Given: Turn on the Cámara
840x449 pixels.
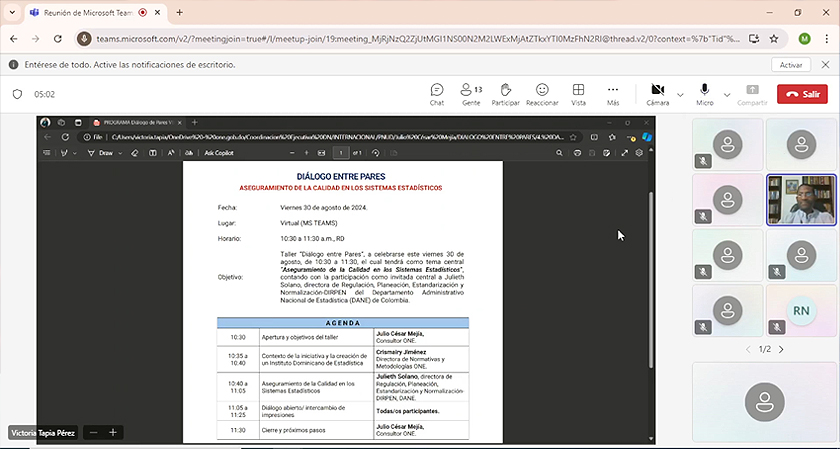Looking at the screenshot, I should pos(657,94).
